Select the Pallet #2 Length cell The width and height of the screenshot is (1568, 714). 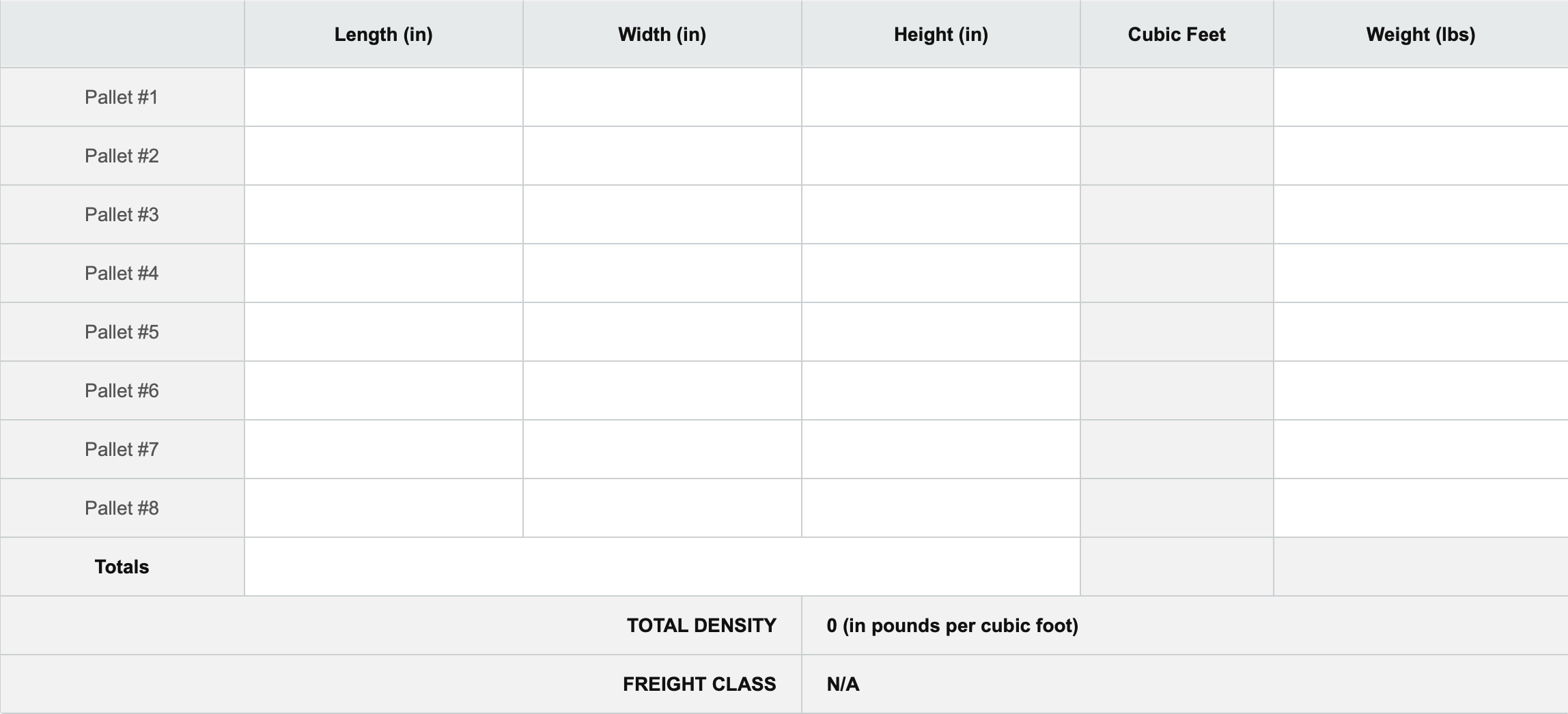pos(383,156)
